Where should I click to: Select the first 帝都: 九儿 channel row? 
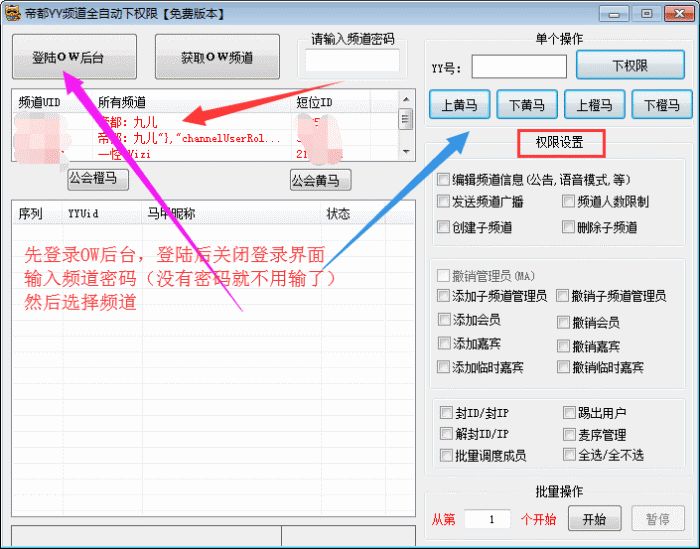click(x=205, y=122)
